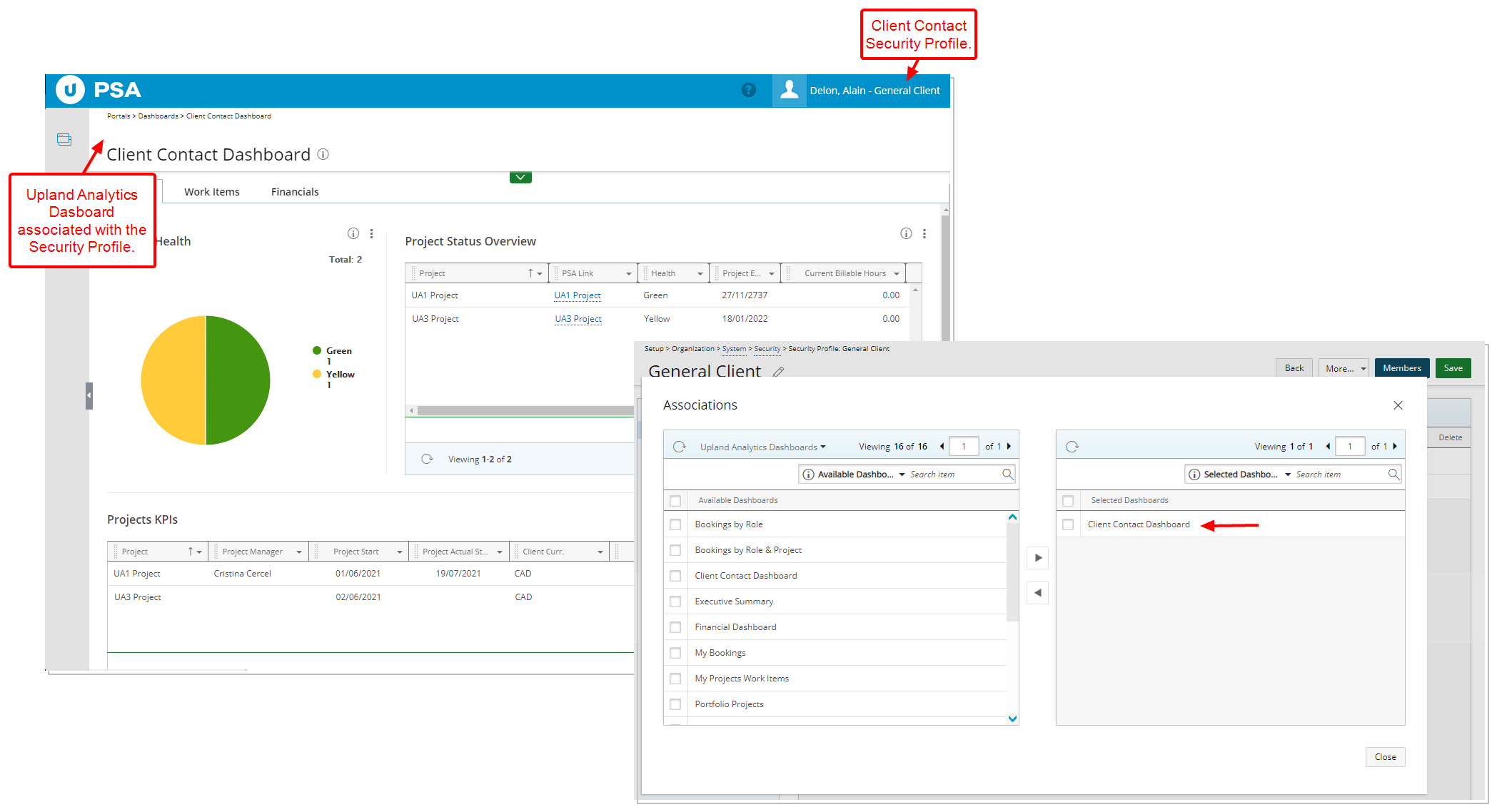
Task: Go to previous page of Available Dashboards
Action: point(942,447)
